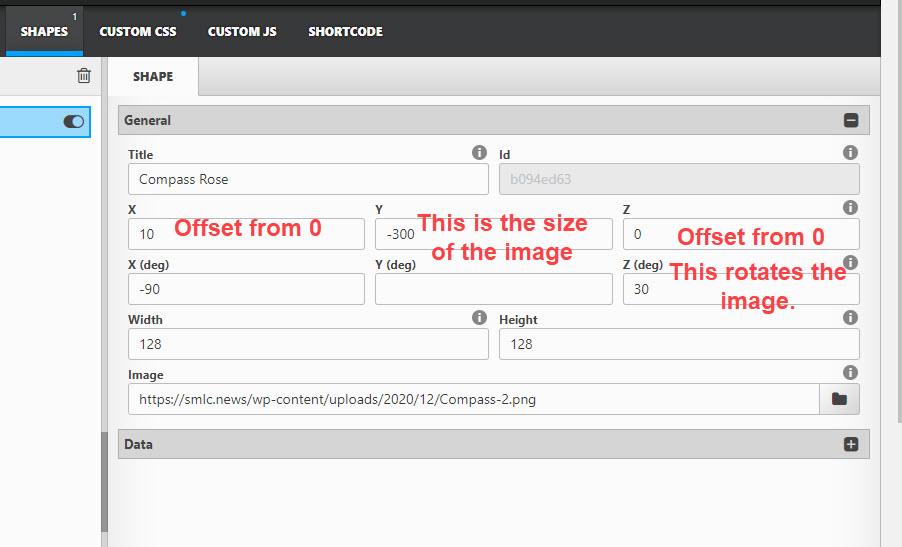The width and height of the screenshot is (902, 547).
Task: Click the trash delete shape icon
Action: point(84,76)
